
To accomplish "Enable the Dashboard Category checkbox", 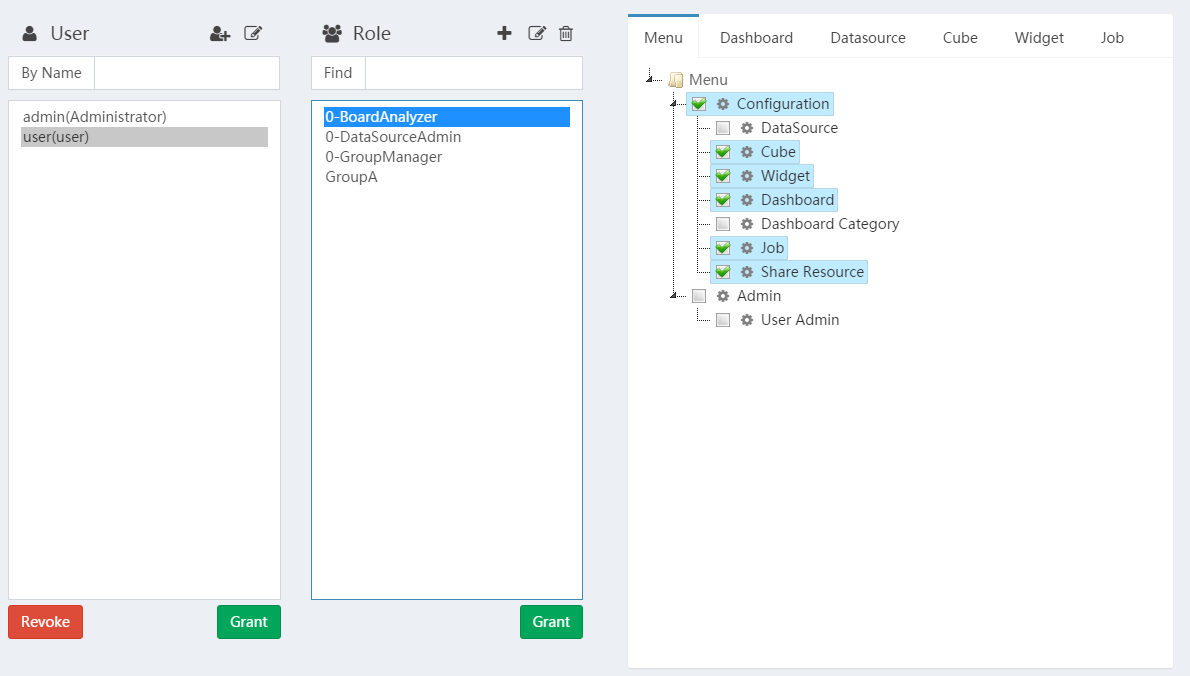I will 722,224.
